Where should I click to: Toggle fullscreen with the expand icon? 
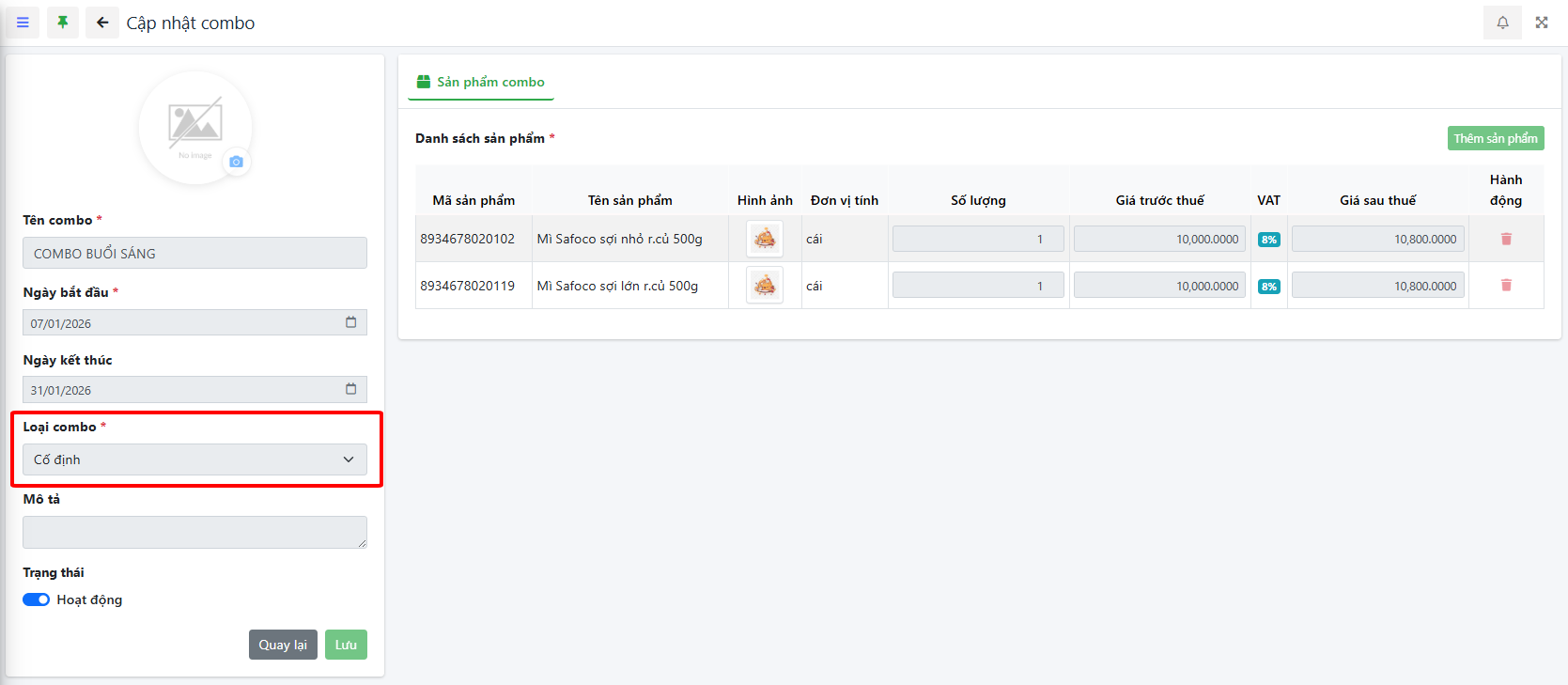click(1542, 23)
